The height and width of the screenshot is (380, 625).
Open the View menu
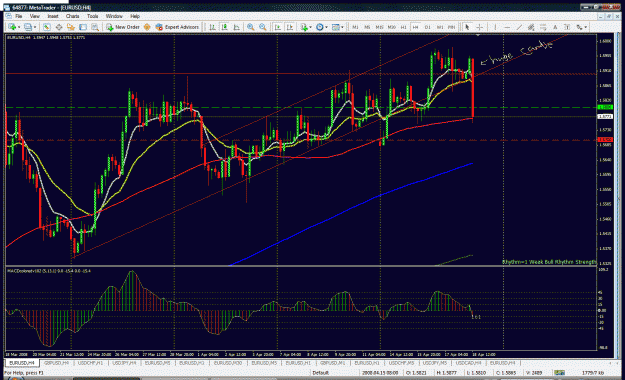click(x=35, y=16)
